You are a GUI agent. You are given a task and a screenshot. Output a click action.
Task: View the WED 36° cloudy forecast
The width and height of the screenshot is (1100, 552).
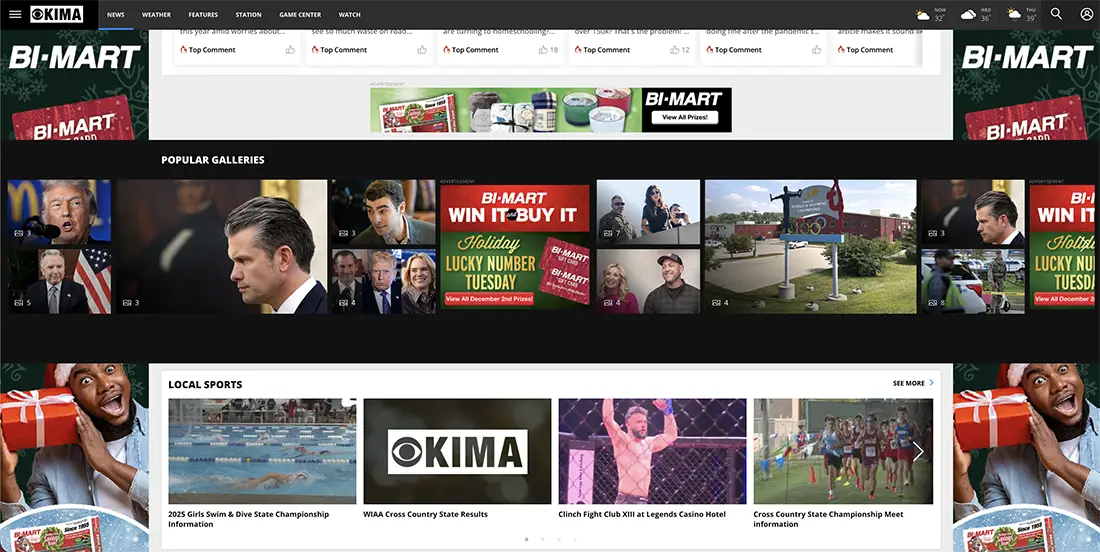[x=968, y=15]
